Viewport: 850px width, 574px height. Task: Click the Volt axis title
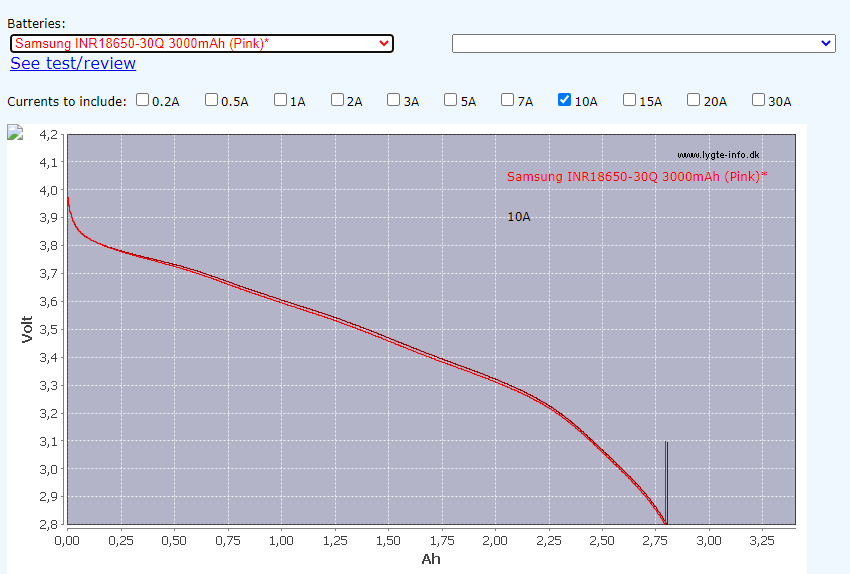point(27,329)
